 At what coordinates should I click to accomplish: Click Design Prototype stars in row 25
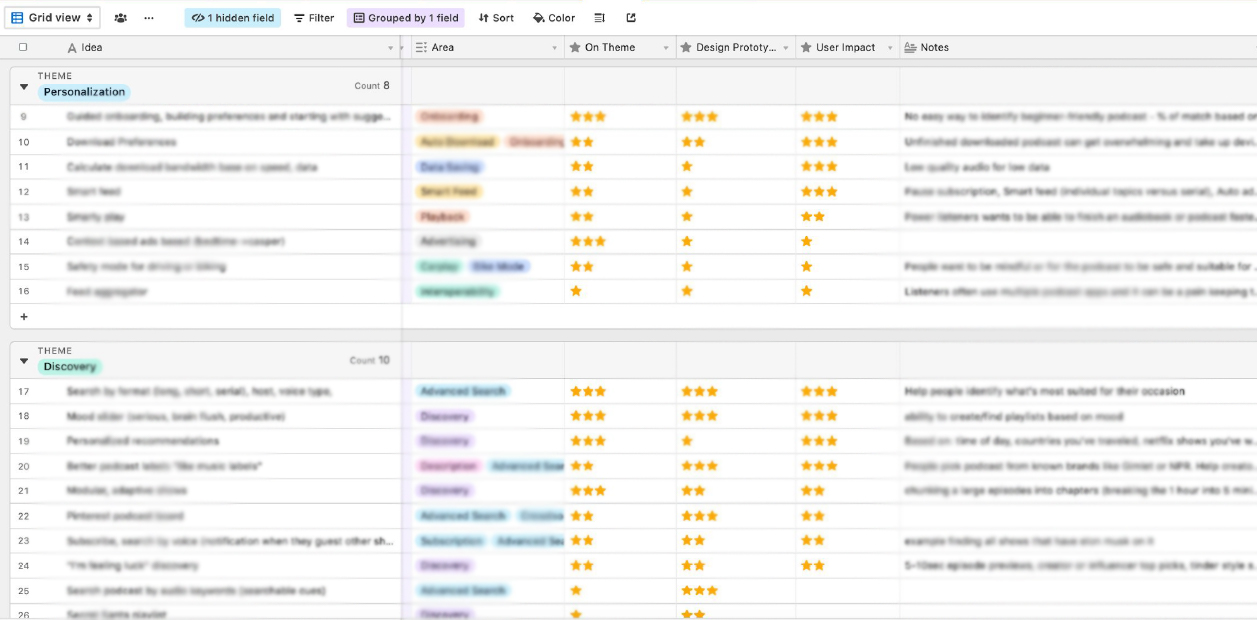pos(699,591)
